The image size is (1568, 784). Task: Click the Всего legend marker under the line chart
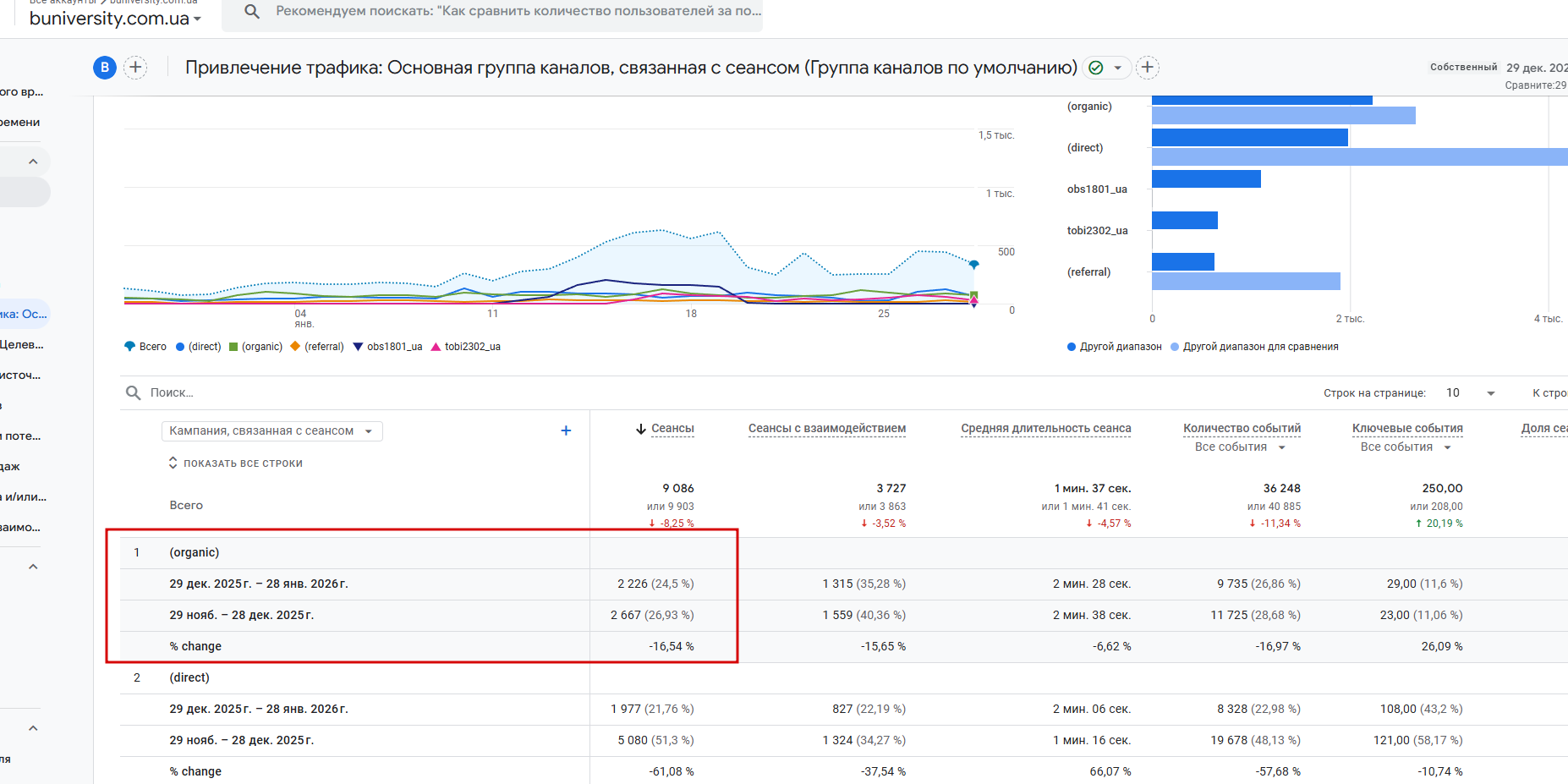click(129, 347)
